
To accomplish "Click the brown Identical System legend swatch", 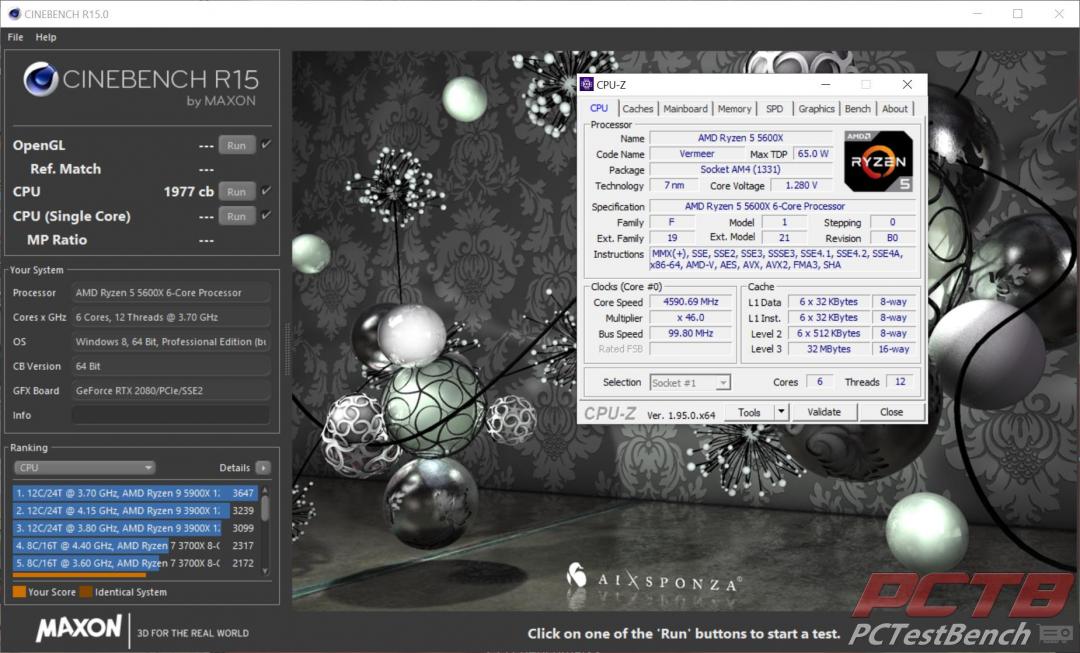I will pyautogui.click(x=85, y=592).
